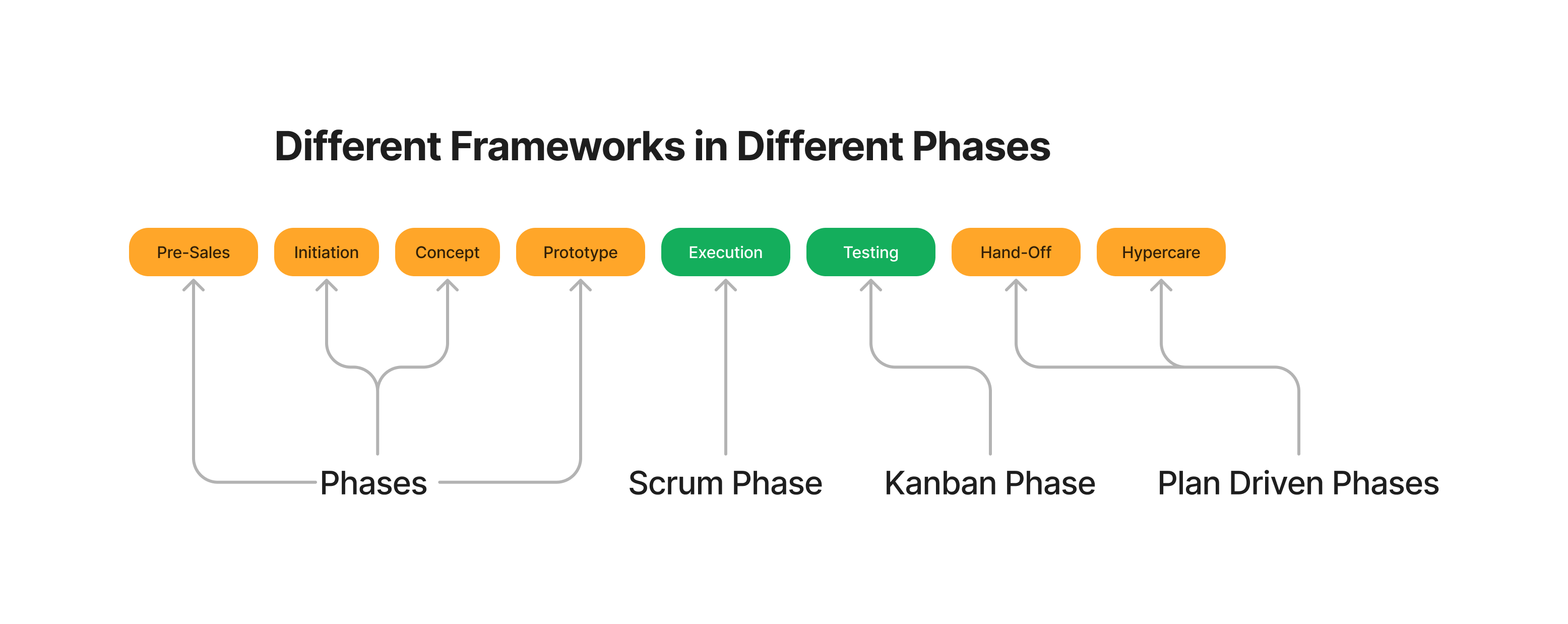This screenshot has width=1568, height=624.
Task: Click the Prototype phase node
Action: pos(530,225)
